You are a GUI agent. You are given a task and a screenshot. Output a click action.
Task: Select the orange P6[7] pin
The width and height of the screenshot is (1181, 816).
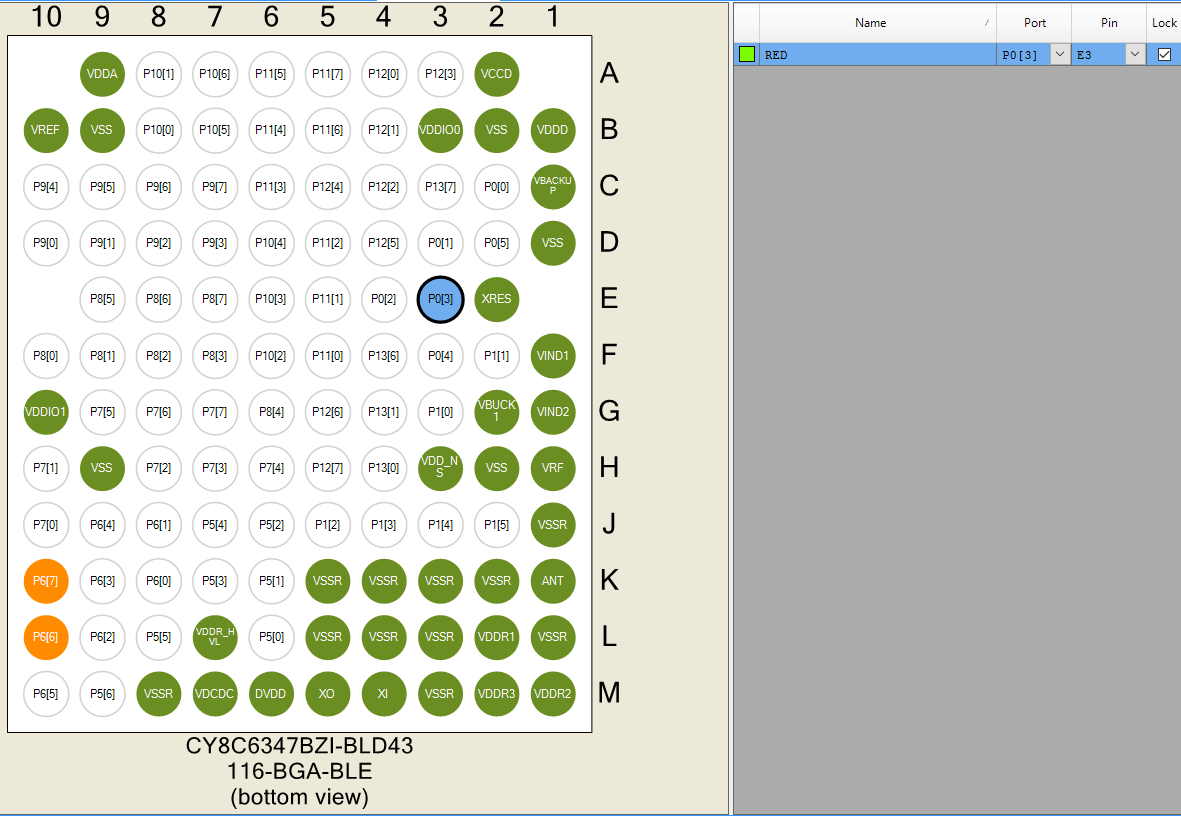(x=46, y=581)
